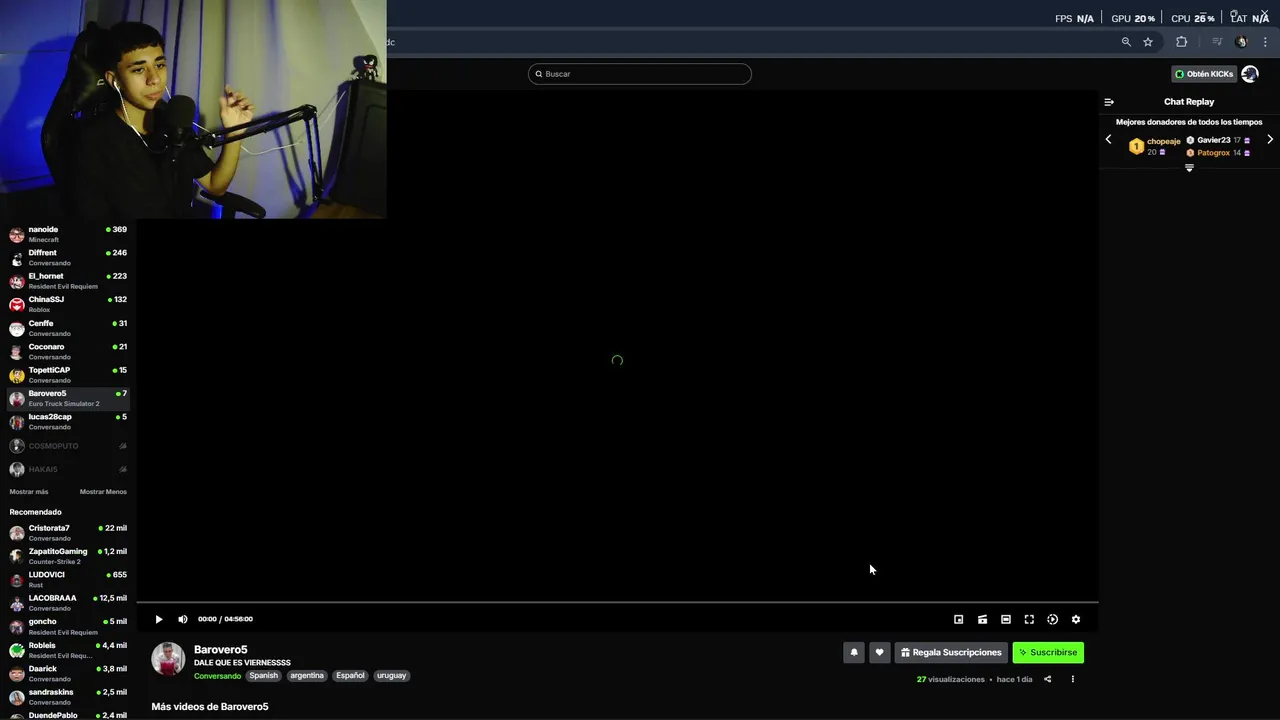This screenshot has width=1280, height=720.
Task: Switch to theater mode
Action: click(1005, 619)
